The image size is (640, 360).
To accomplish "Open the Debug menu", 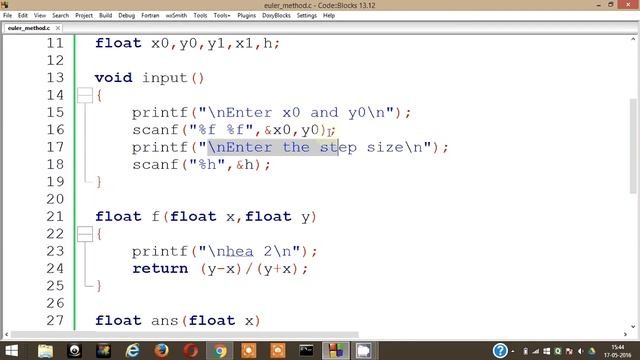I will click(127, 16).
